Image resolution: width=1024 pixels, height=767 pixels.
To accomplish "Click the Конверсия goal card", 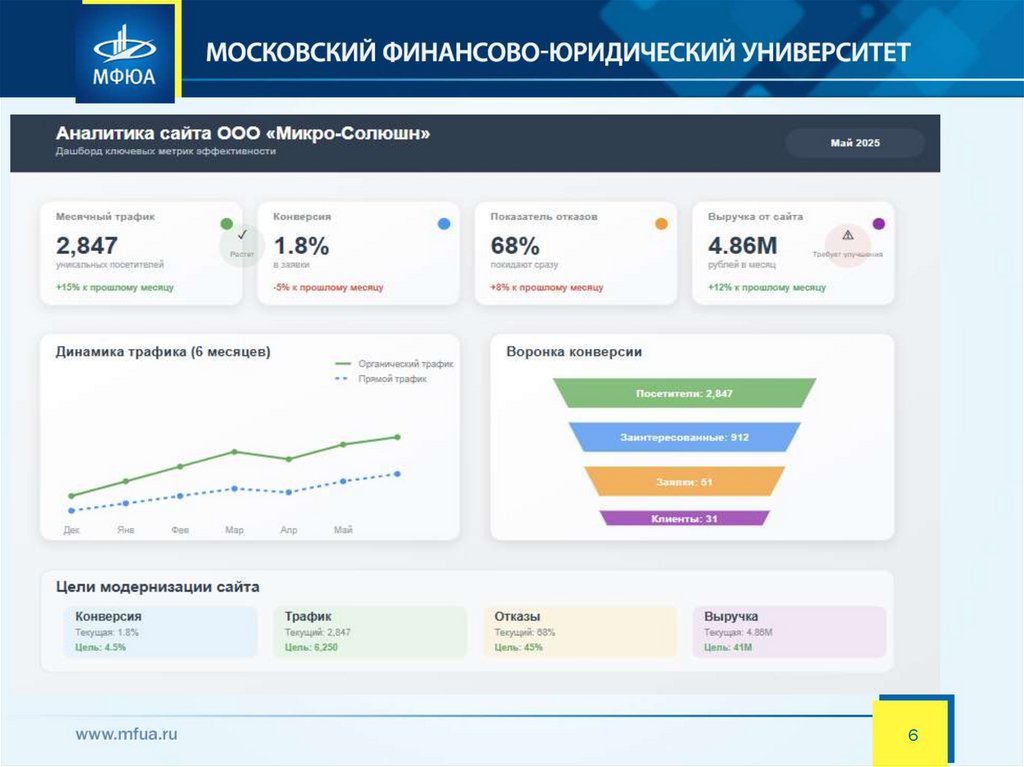I will pyautogui.click(x=161, y=632).
